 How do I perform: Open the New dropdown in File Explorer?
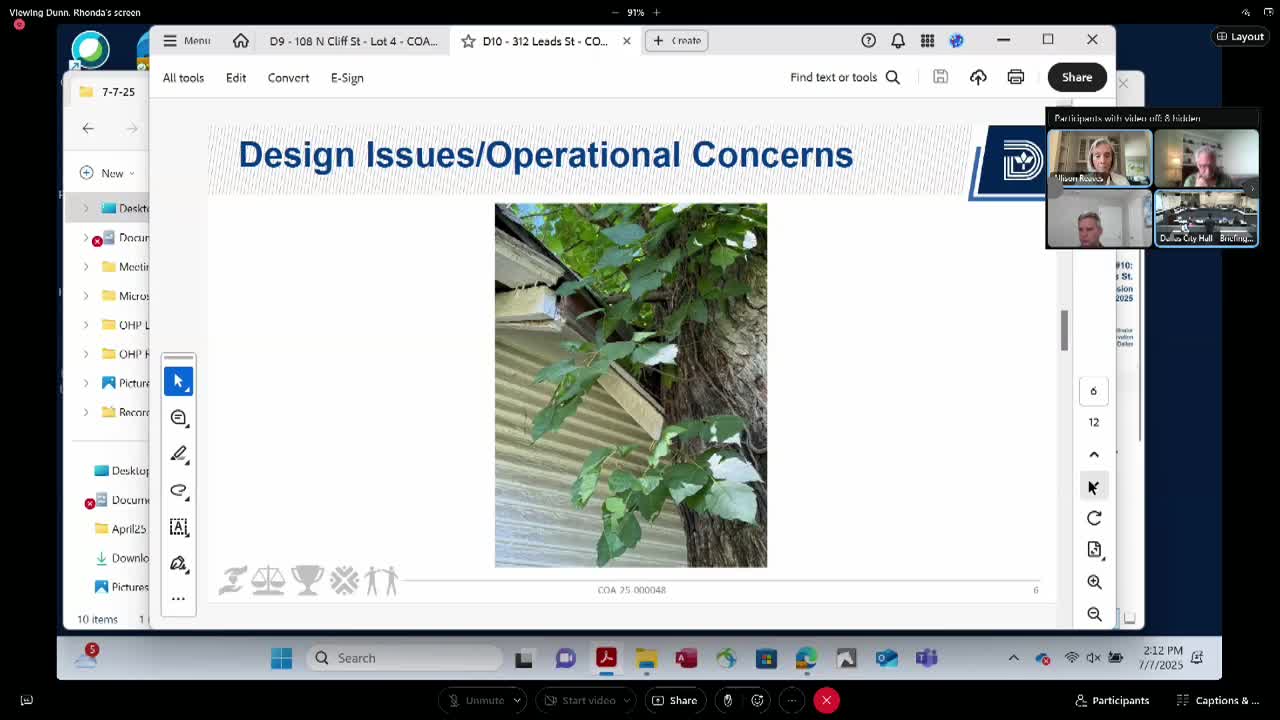pos(105,173)
